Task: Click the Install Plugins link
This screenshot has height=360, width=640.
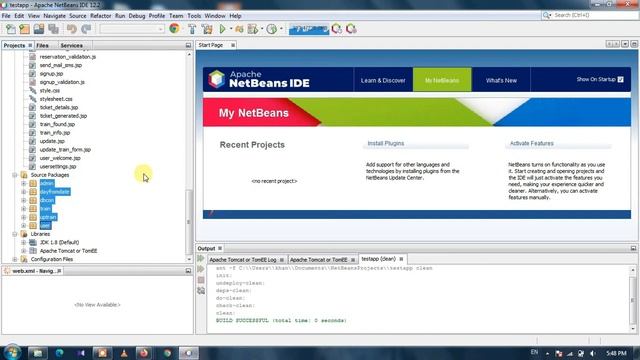Action: [x=386, y=143]
